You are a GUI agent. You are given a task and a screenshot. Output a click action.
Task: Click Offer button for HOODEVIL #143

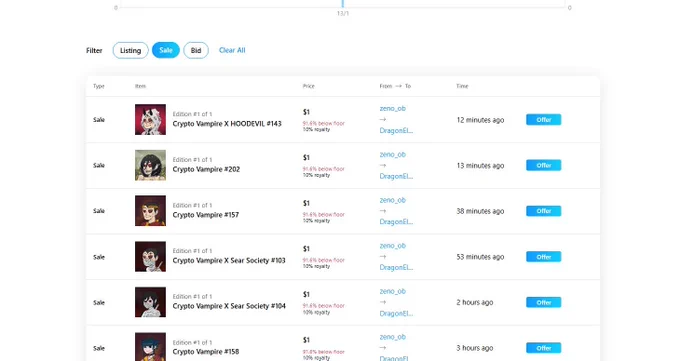543,120
